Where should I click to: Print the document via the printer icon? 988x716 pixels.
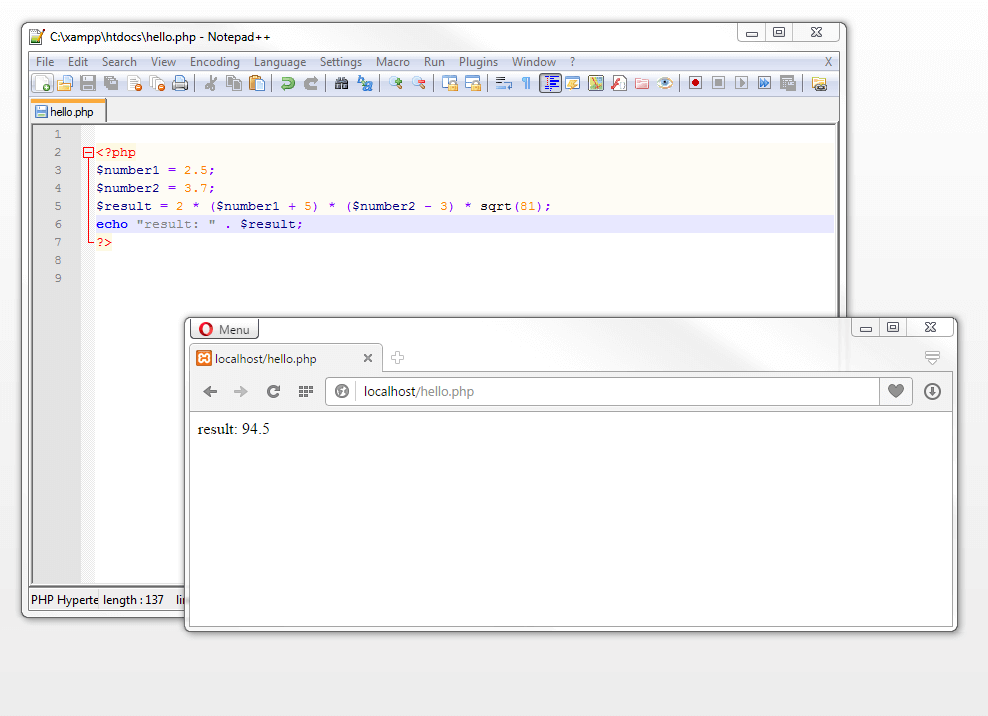click(180, 83)
